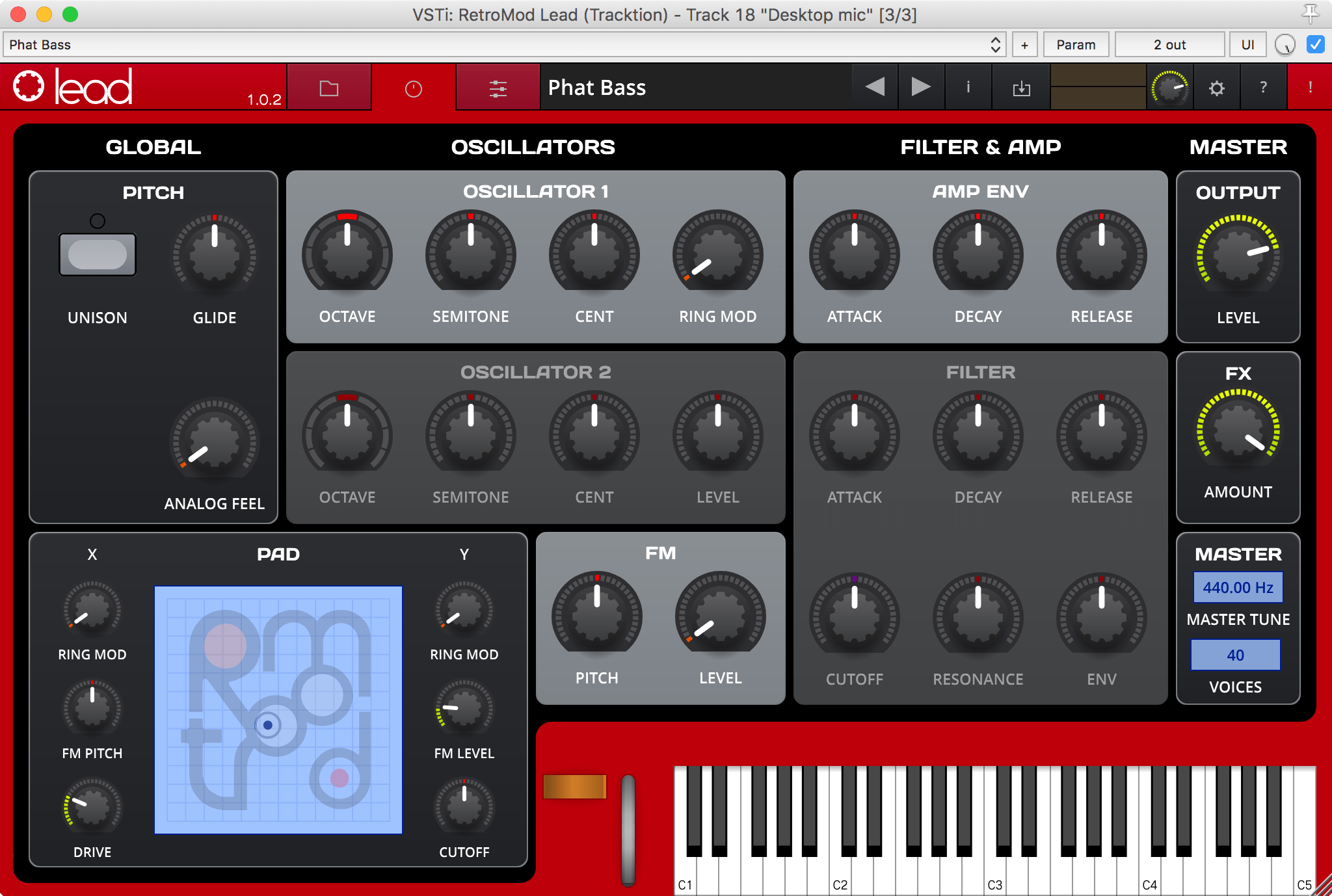Click the blue XY pad cursor dot
Viewport: 1332px width, 896px height.
(267, 724)
